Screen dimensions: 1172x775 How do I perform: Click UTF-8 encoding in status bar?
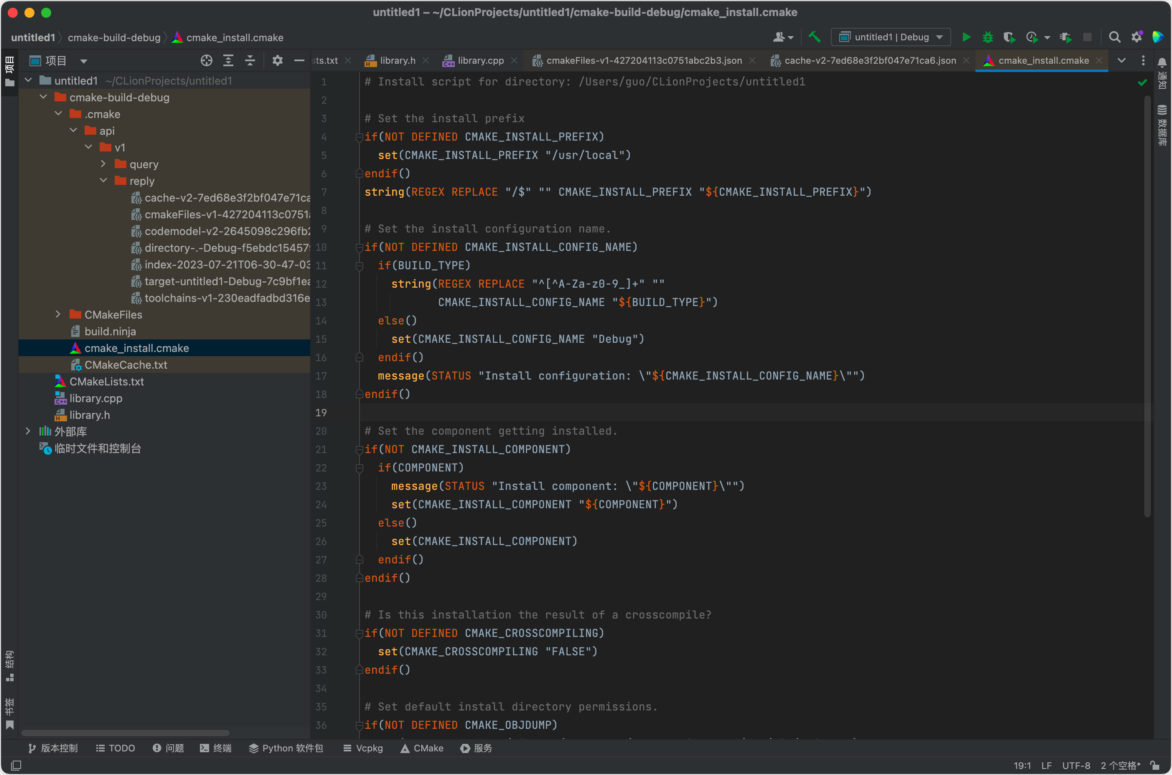coord(1076,765)
